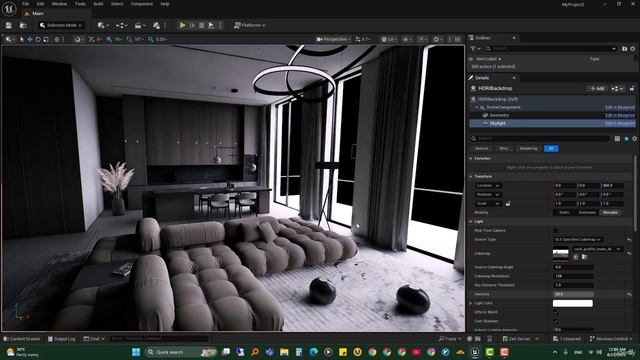
Task: Select the General filter tab
Action: [x=481, y=149]
